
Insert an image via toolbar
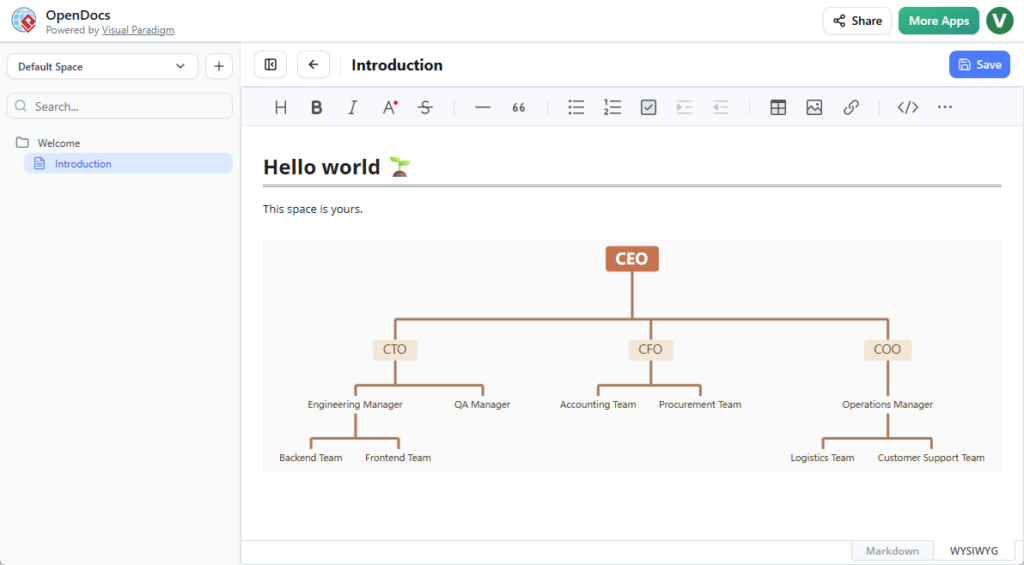pyautogui.click(x=814, y=108)
